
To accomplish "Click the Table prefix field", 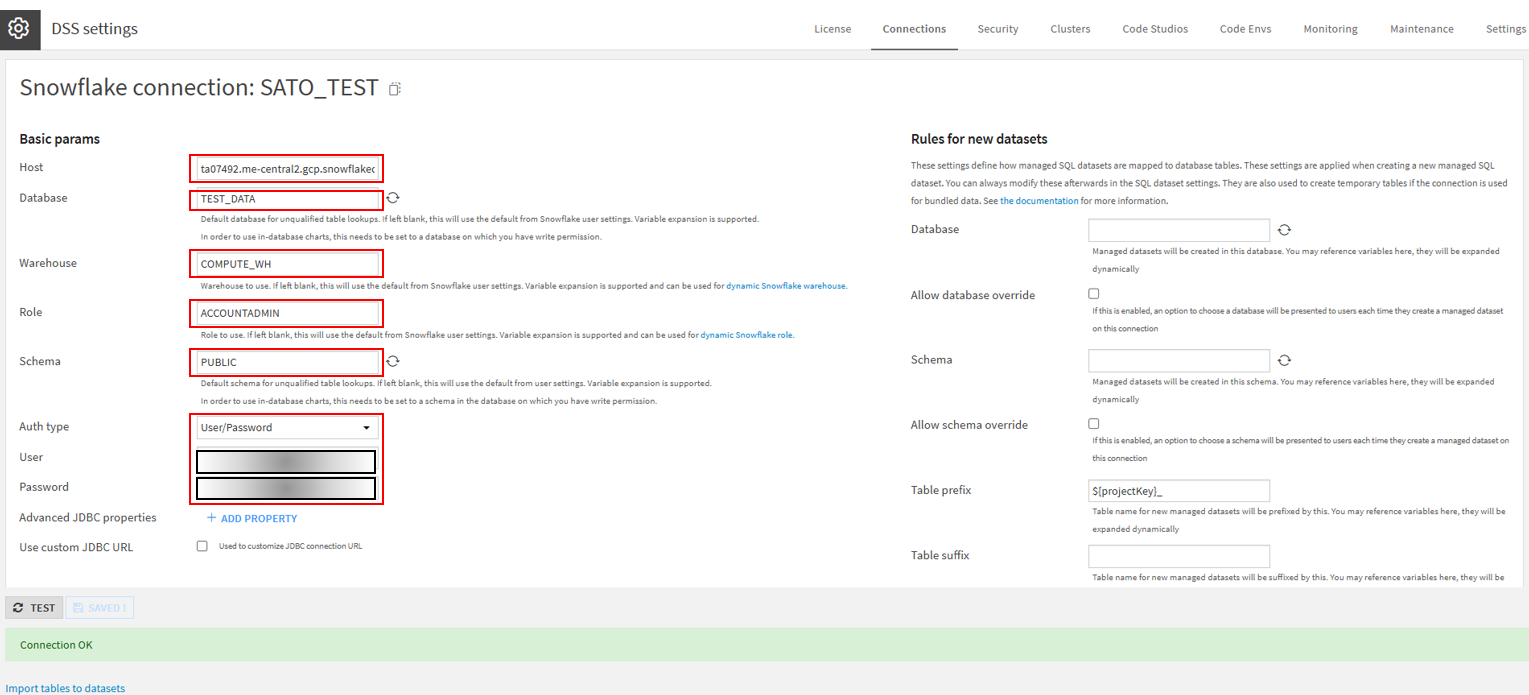I will 1179,491.
